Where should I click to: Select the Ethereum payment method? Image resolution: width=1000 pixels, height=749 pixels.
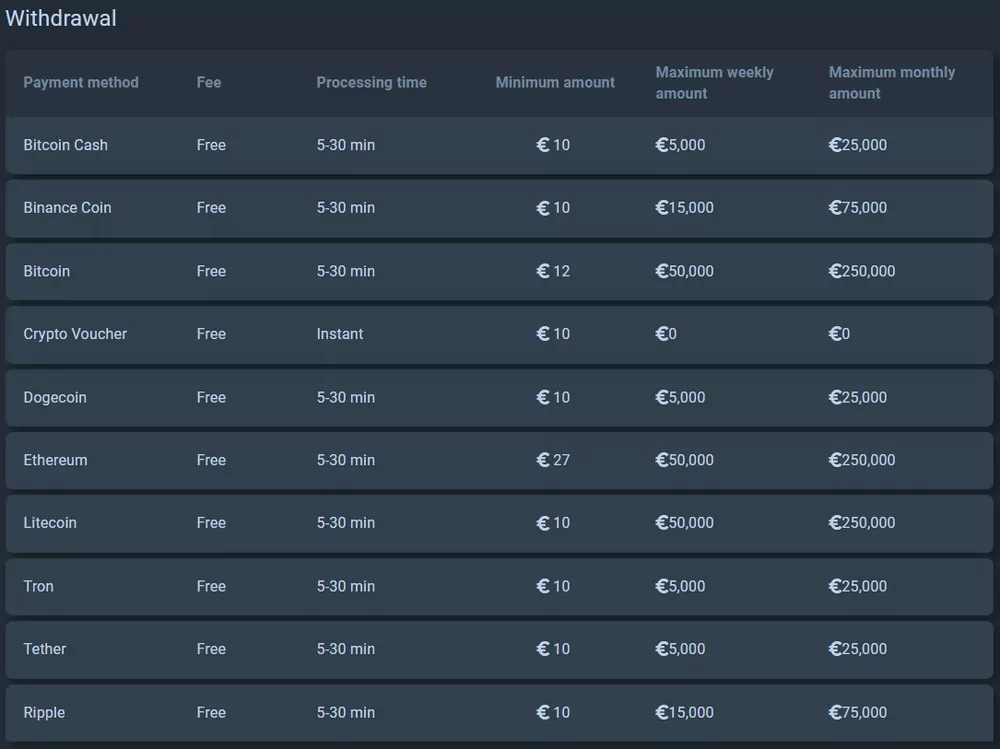tap(55, 460)
